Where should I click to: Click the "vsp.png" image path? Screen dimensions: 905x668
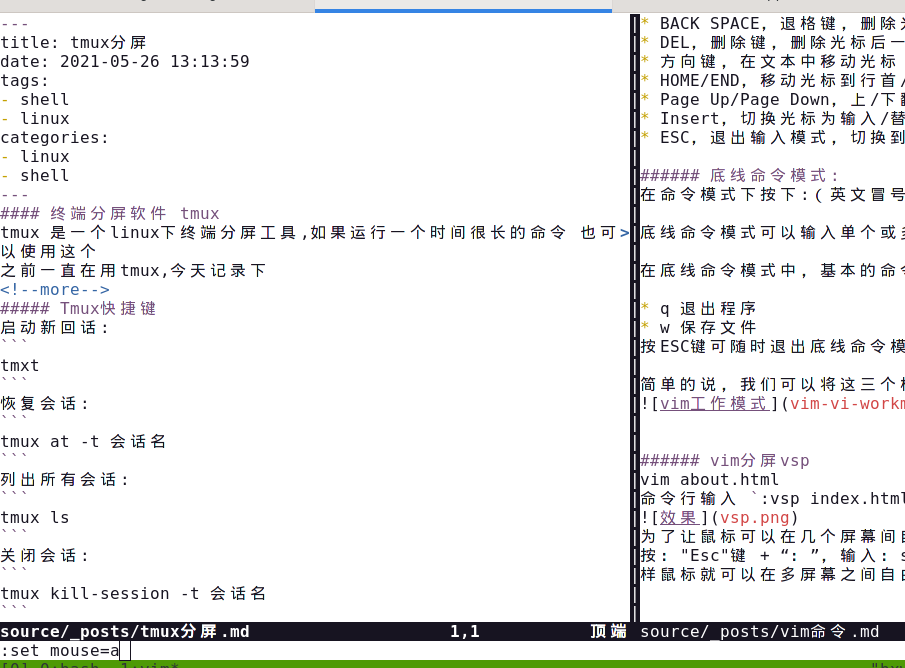point(754,518)
